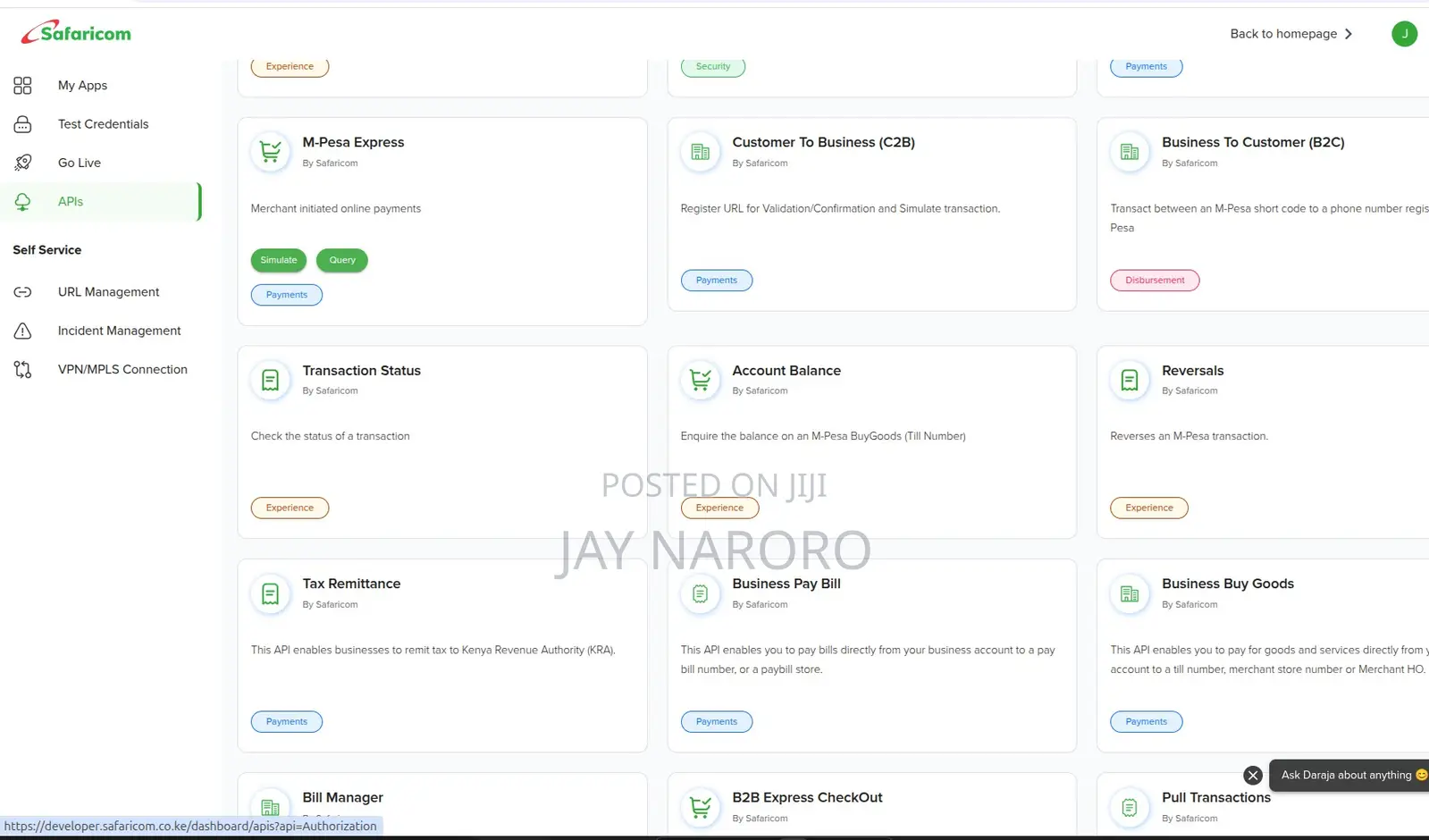Screen dimensions: 1429x840
Task: Click 'Merchant initiated online payments' description
Action: pos(335,208)
